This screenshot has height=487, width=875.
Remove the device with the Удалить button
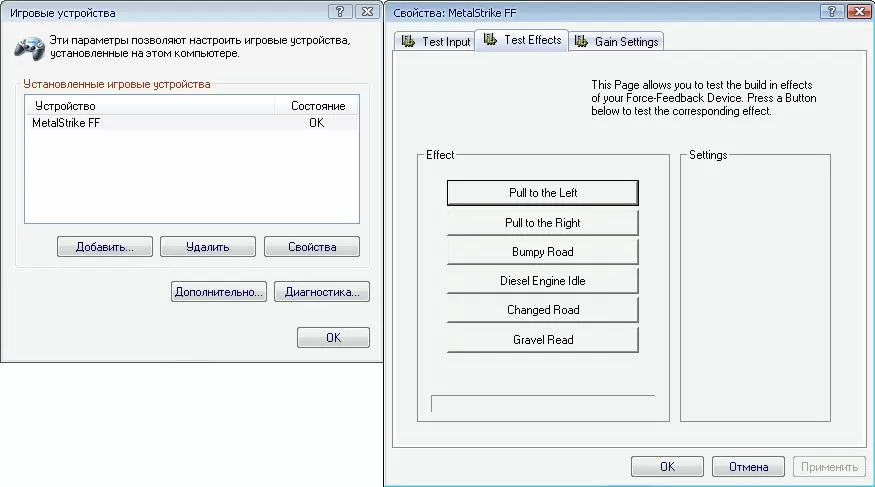tap(207, 247)
